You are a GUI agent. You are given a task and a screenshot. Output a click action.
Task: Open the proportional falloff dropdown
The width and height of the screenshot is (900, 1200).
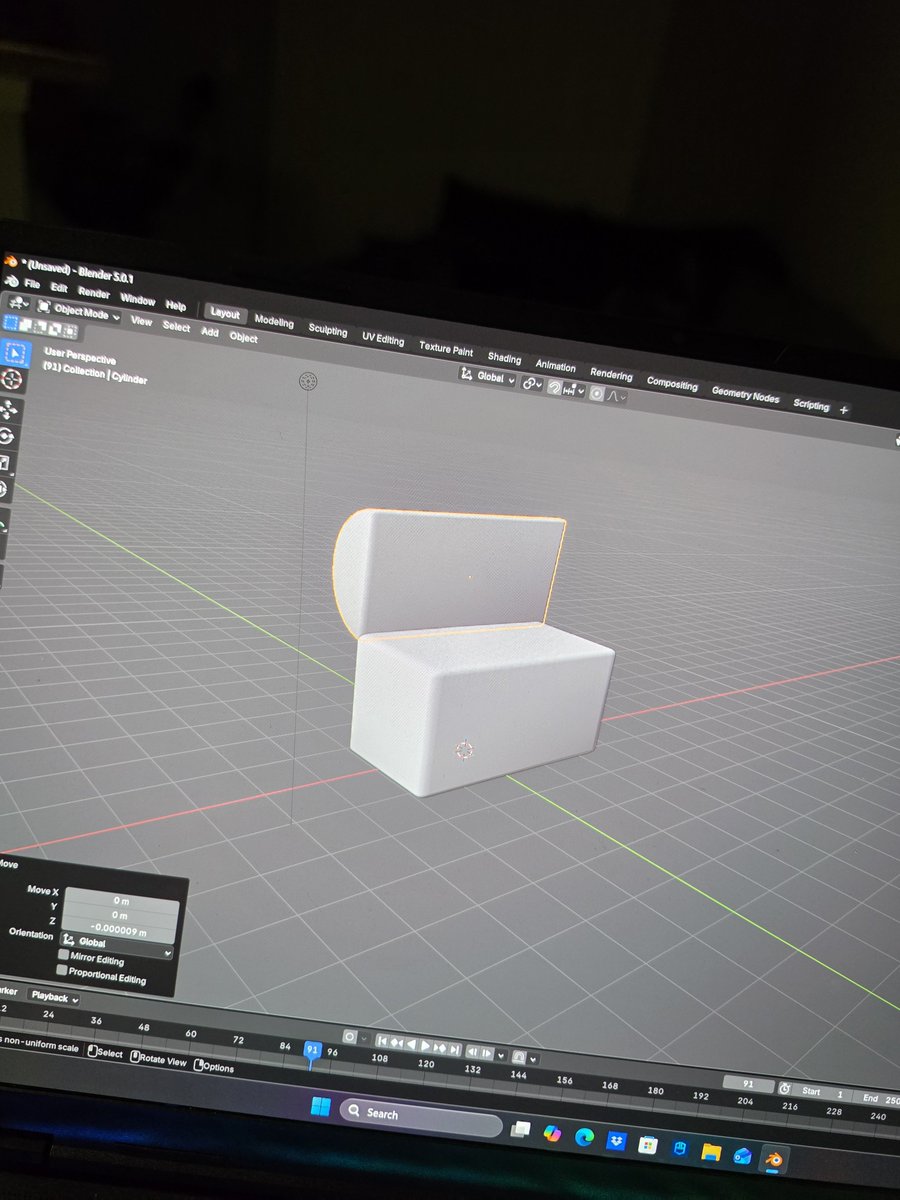pyautogui.click(x=617, y=397)
